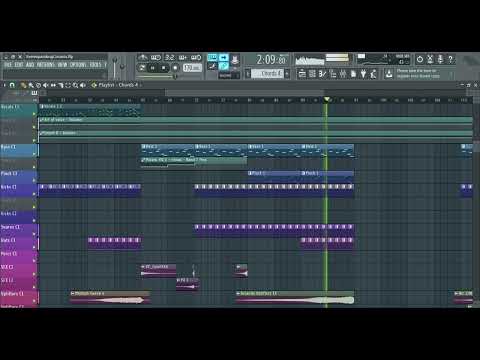Select the mute tool in playlist toolbar

click(x=46, y=85)
